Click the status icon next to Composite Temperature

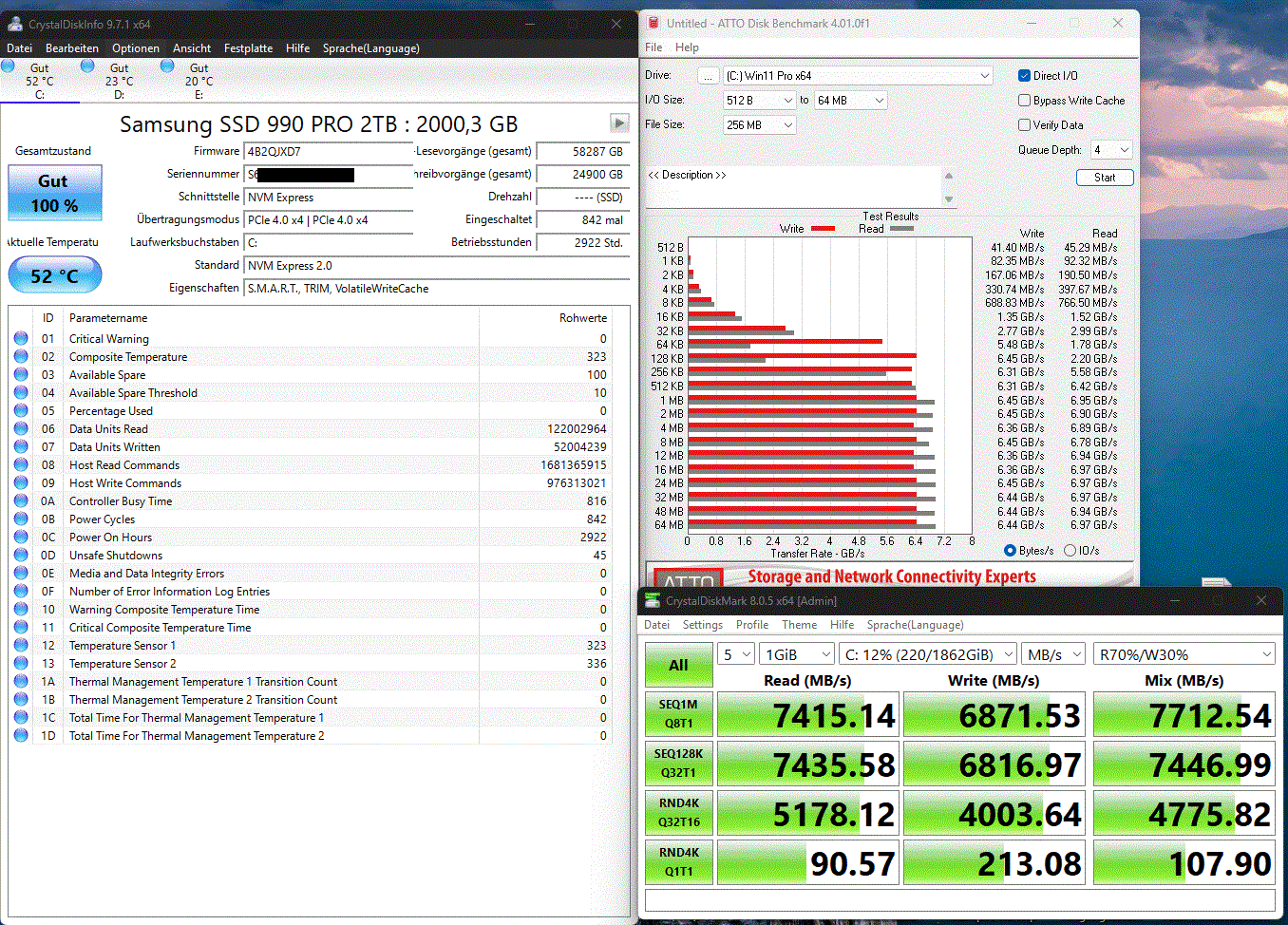click(x=21, y=356)
